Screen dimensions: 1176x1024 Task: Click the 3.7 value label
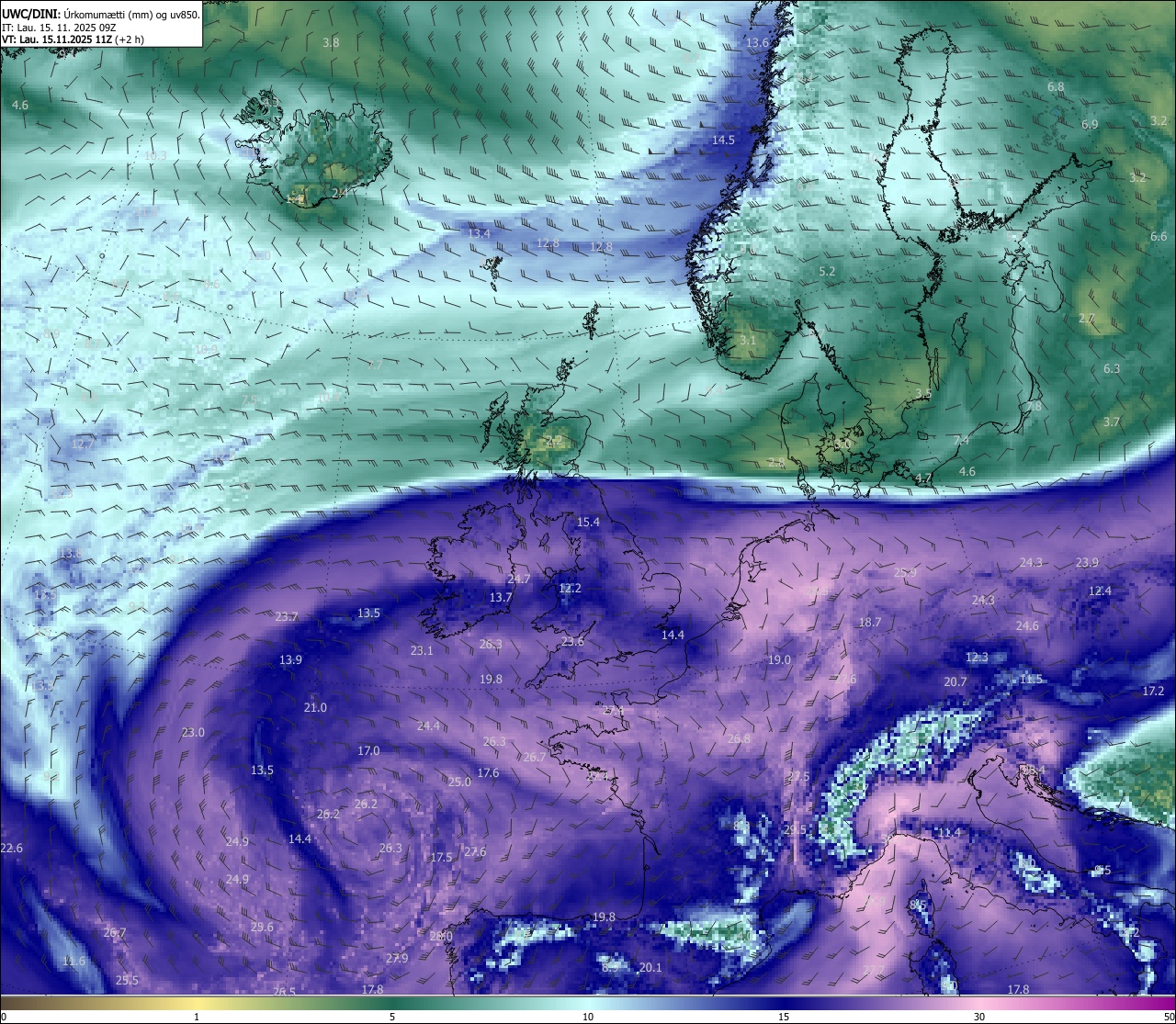(1112, 422)
